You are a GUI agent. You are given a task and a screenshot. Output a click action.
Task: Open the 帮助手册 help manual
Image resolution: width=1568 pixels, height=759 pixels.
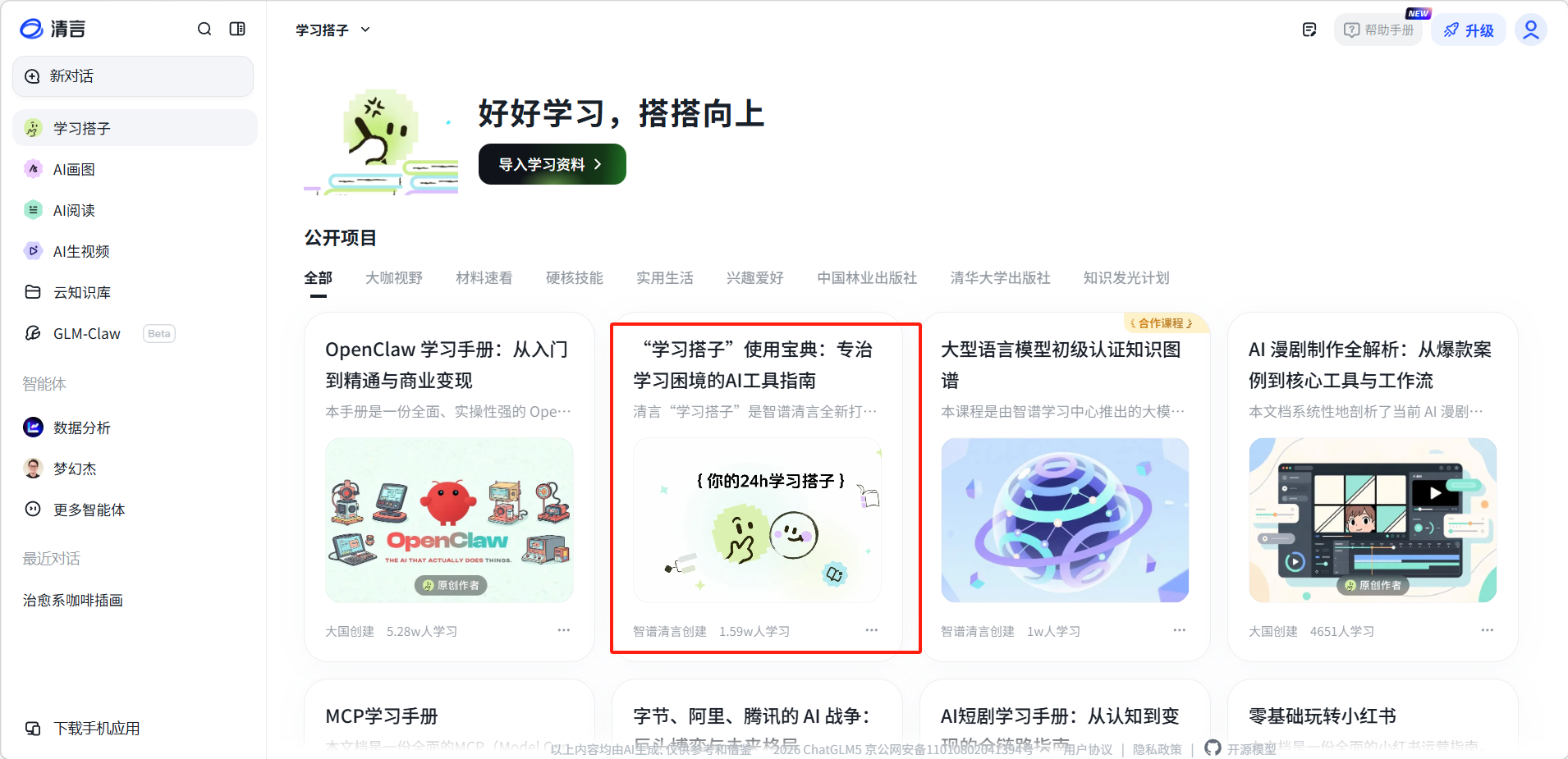pos(1378,30)
